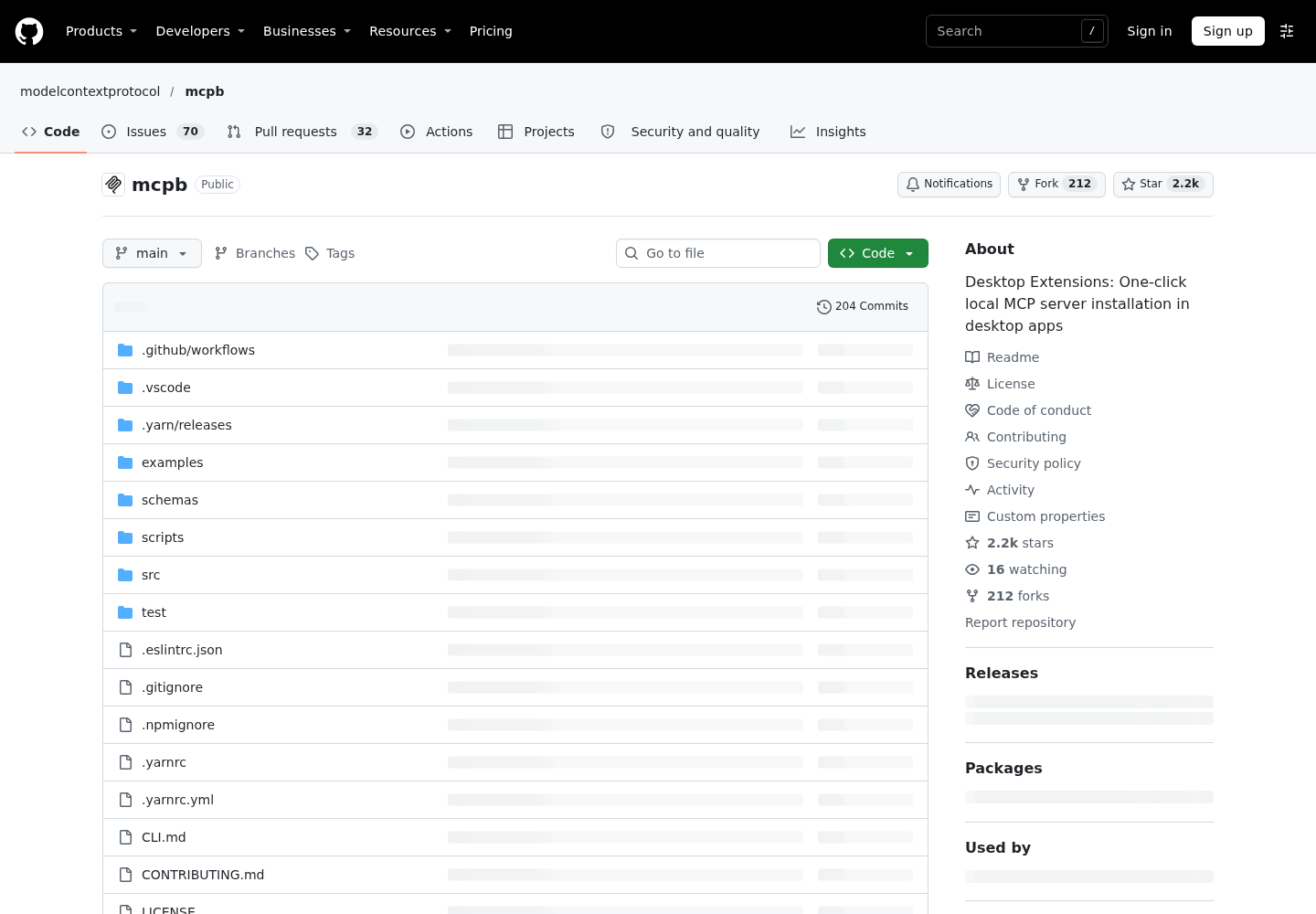Screen dimensions: 1316x914
Task: Click the tag icon next to Tags
Action: pyautogui.click(x=312, y=253)
